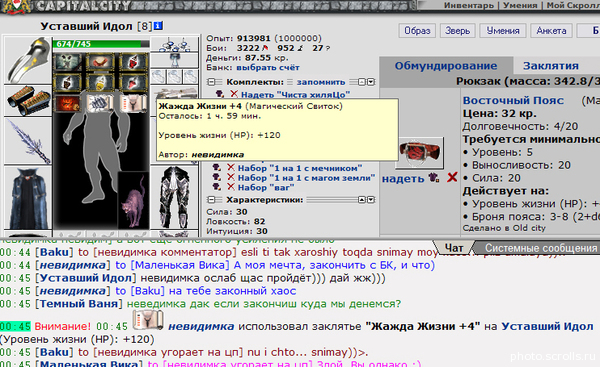Viewport: 600px width, 367px height.
Task: Click the Зверь button
Action: pyautogui.click(x=457, y=31)
